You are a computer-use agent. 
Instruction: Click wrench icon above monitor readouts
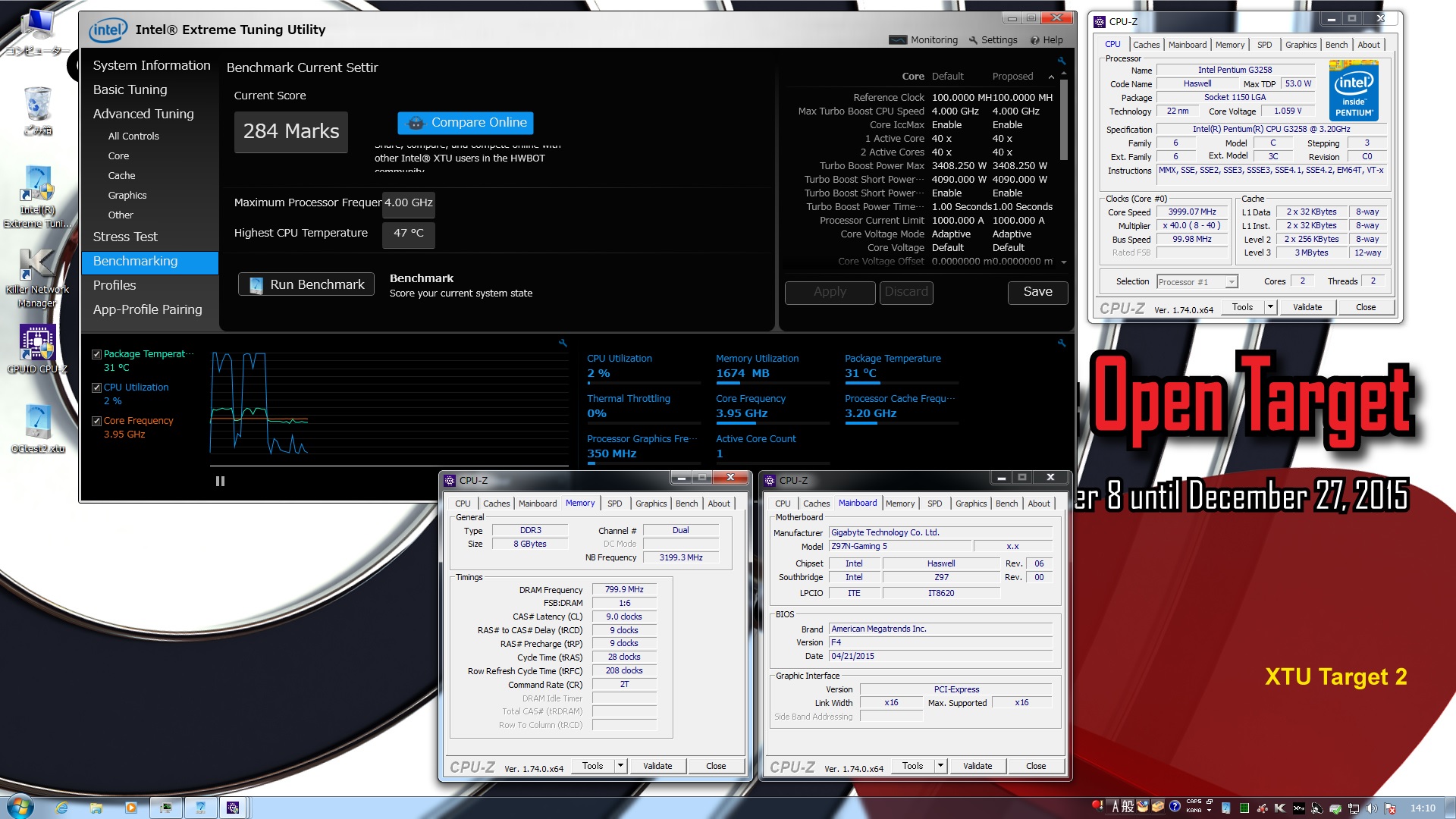click(1062, 343)
